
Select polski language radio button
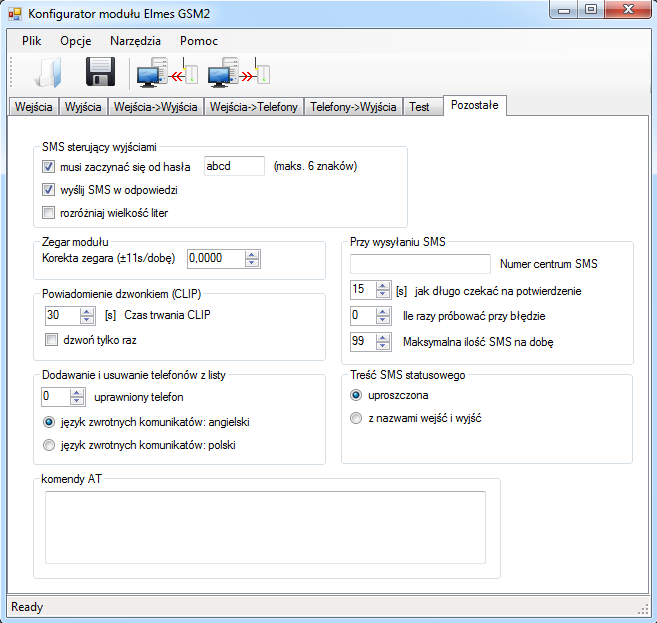pyautogui.click(x=49, y=445)
